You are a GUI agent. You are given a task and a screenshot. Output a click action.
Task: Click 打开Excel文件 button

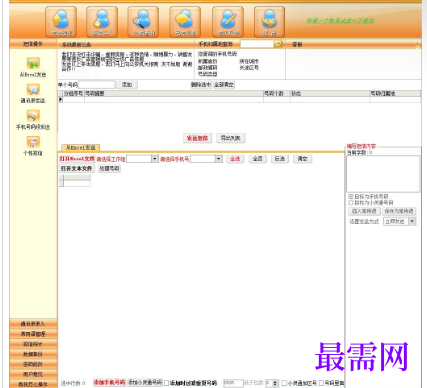coord(77,159)
